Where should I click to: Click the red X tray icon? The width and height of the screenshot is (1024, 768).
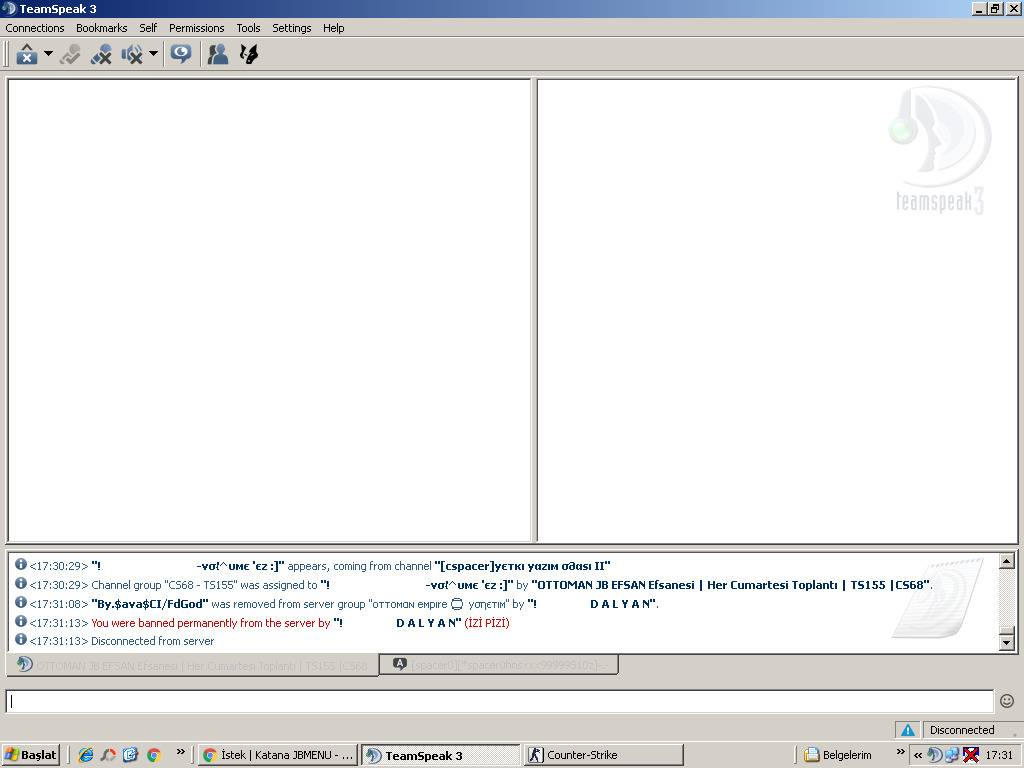coord(971,755)
